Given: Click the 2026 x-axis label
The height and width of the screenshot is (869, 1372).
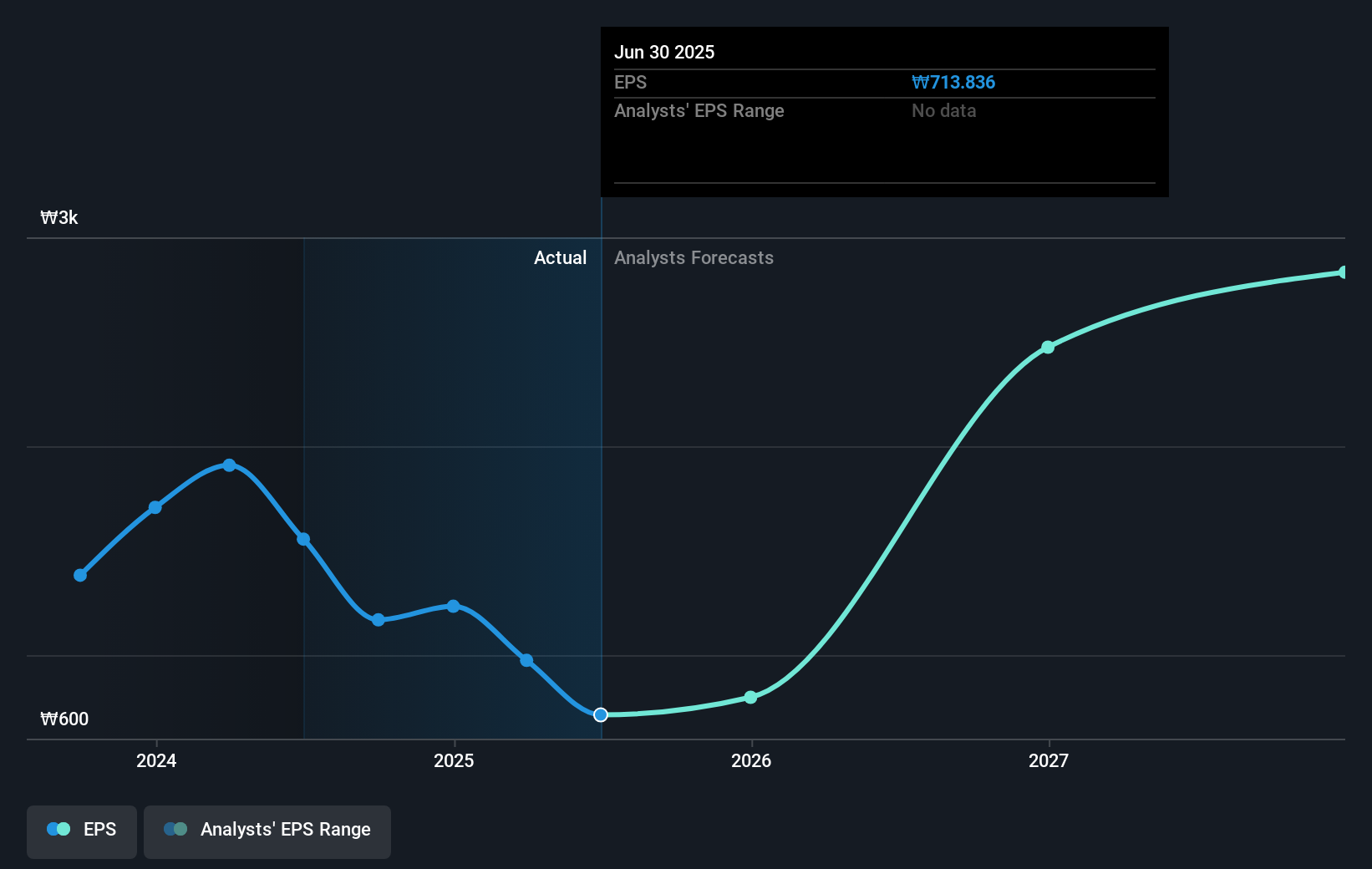Looking at the screenshot, I should (x=751, y=760).
